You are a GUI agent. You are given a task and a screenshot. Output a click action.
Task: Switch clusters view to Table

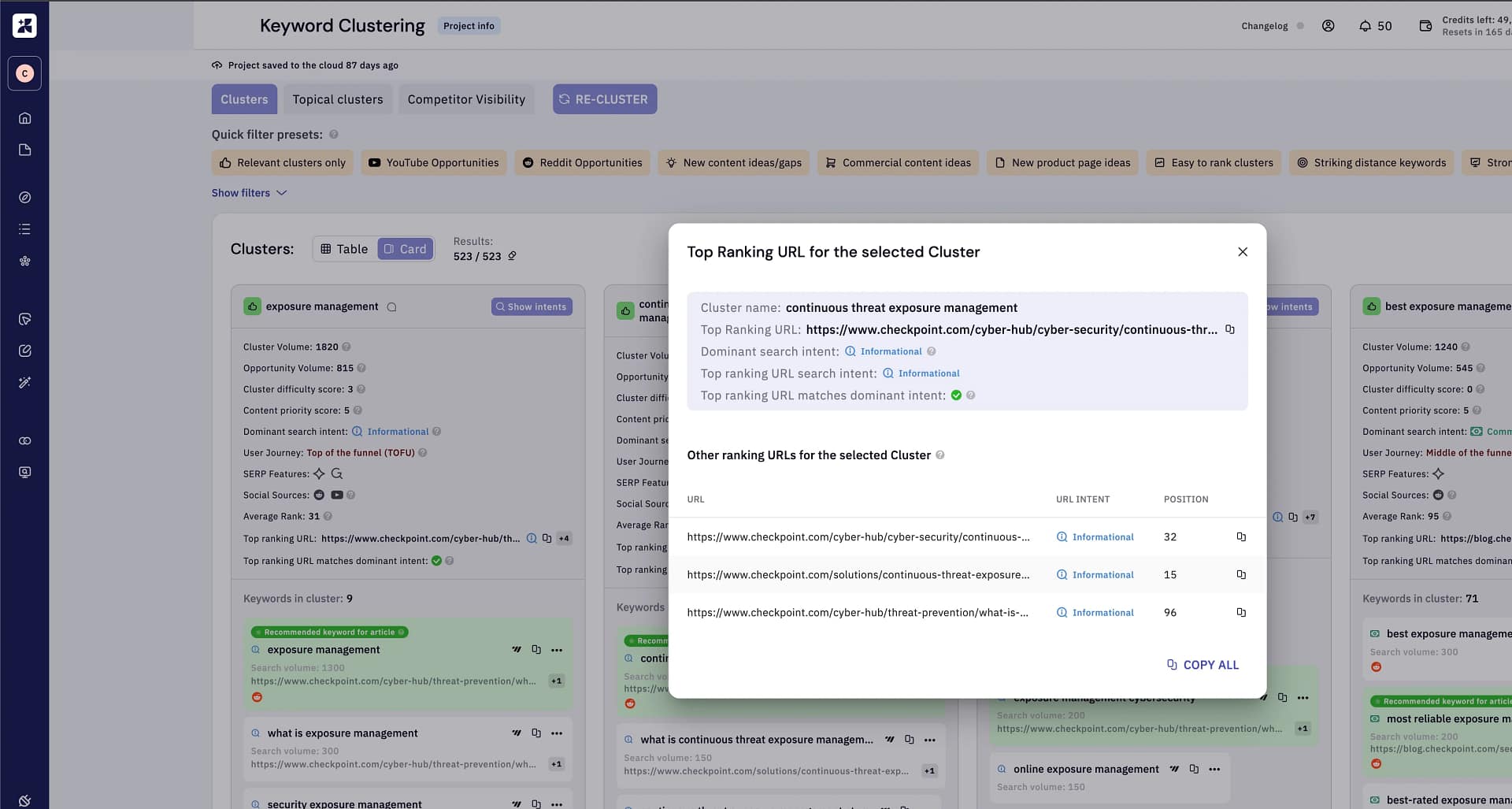coord(344,249)
